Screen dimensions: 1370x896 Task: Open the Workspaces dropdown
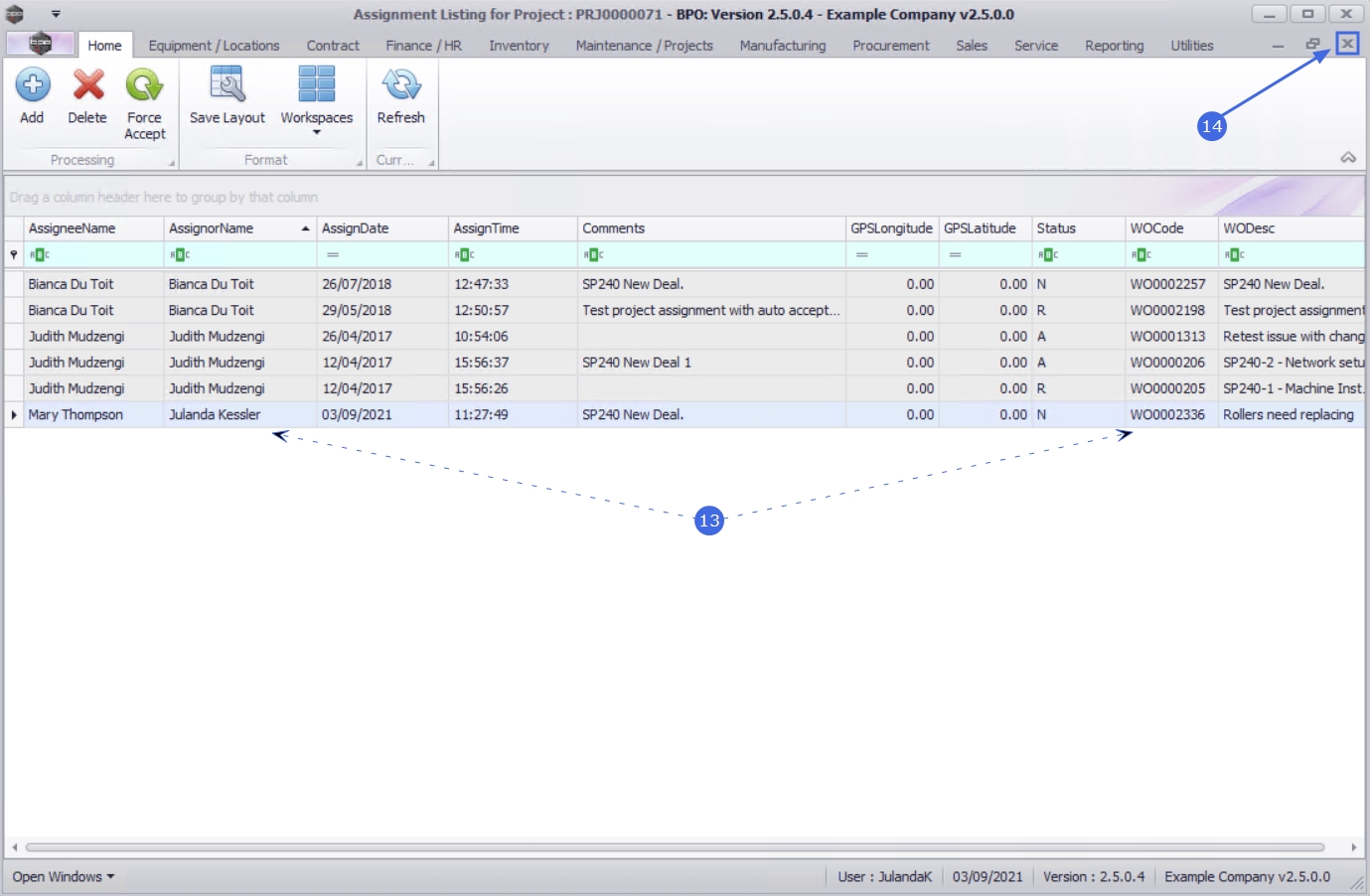click(317, 101)
